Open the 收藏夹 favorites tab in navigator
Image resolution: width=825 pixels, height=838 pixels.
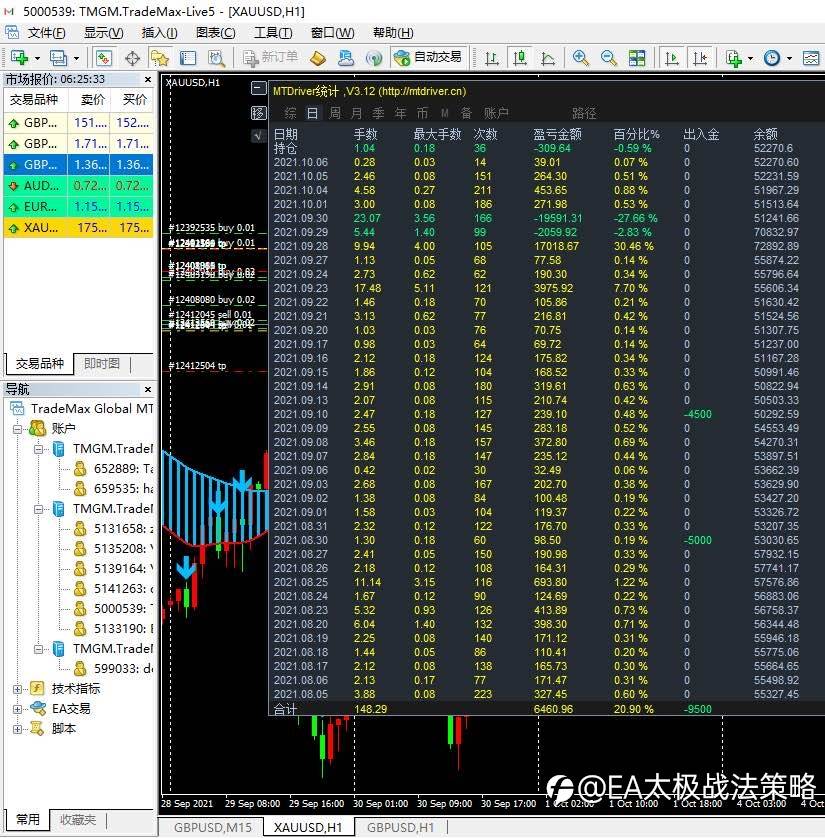77,820
